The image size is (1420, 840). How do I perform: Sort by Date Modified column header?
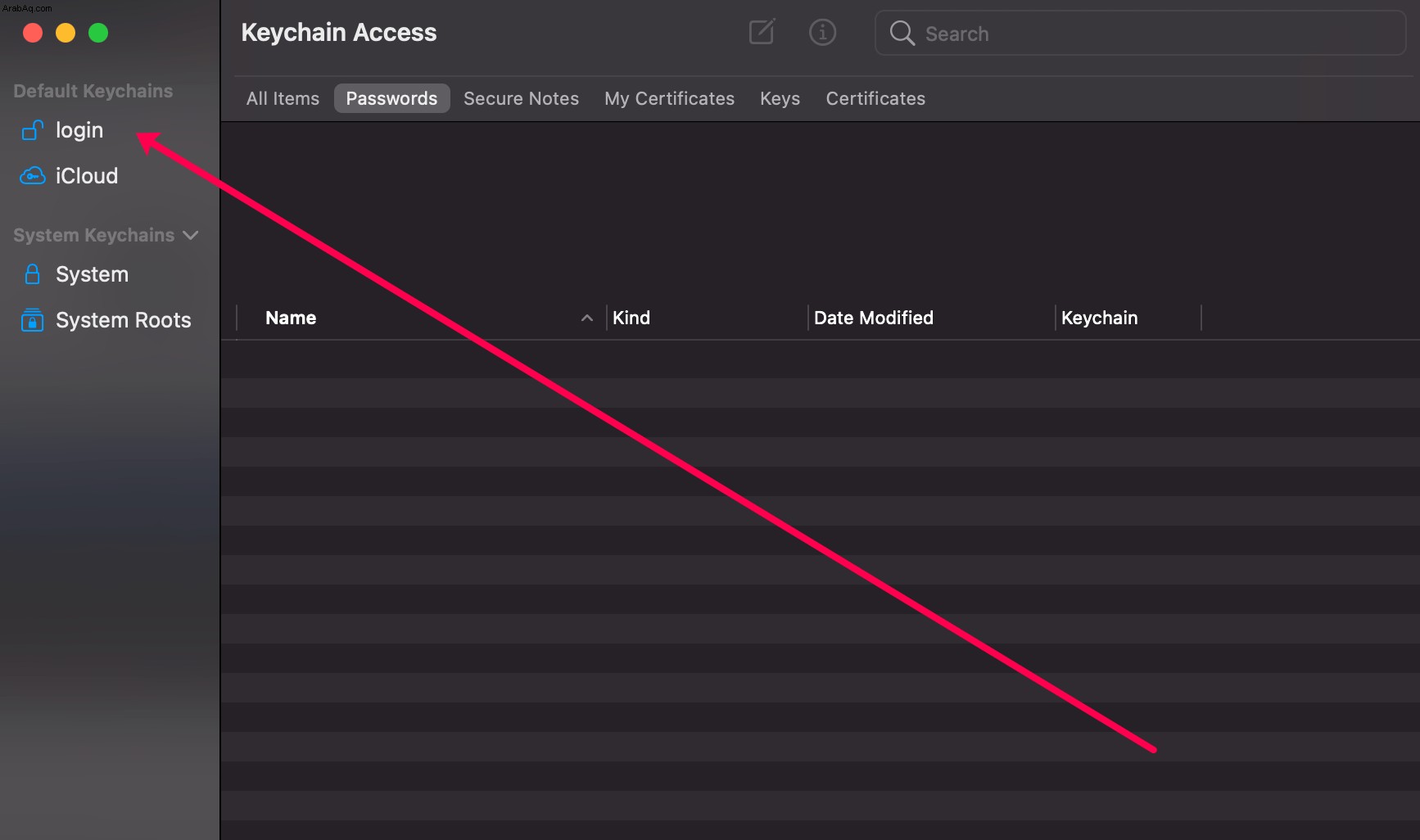931,318
